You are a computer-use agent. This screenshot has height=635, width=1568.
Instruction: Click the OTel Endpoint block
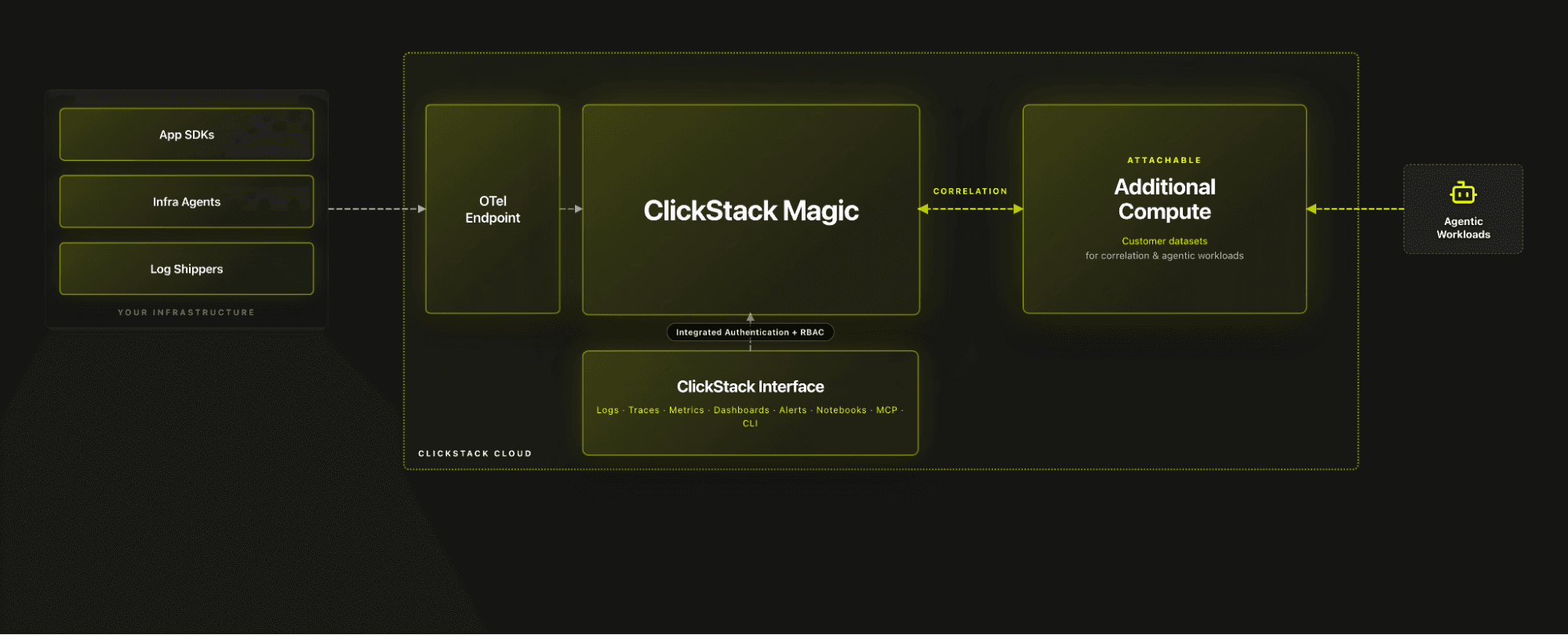coord(493,209)
